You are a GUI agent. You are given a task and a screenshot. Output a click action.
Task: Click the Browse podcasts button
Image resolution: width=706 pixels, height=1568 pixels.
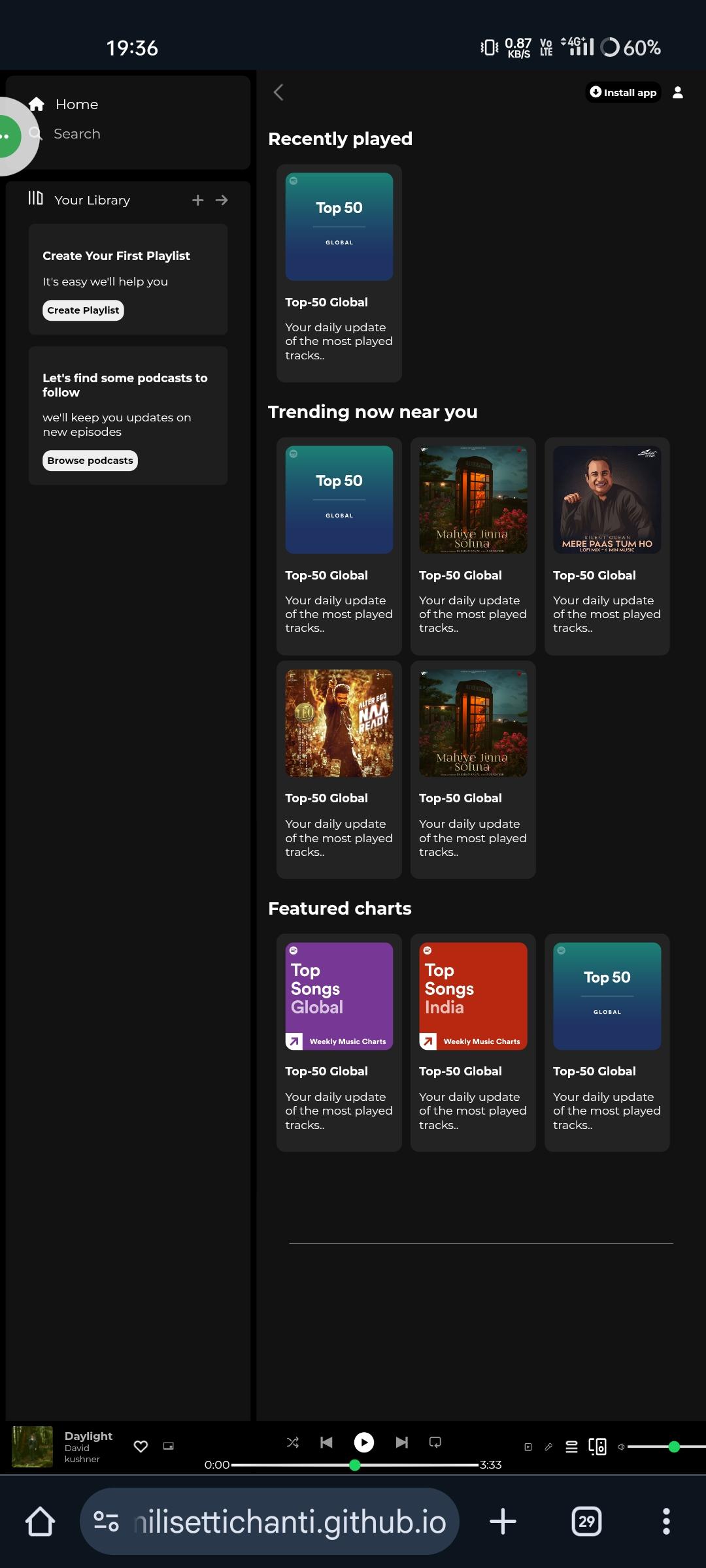click(x=90, y=461)
